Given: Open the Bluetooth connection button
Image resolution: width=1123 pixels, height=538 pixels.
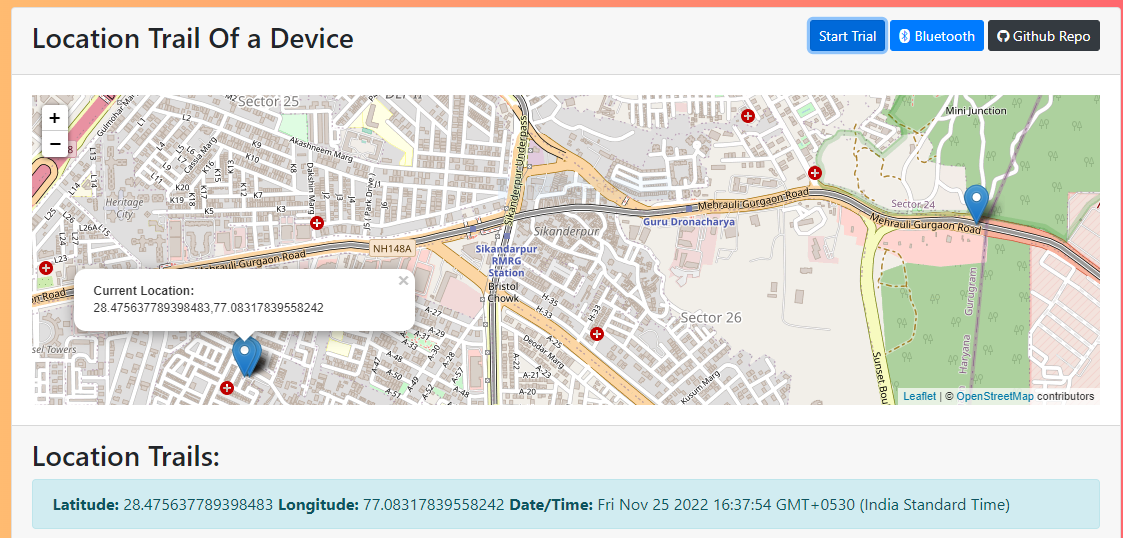Looking at the screenshot, I should pyautogui.click(x=936, y=36).
